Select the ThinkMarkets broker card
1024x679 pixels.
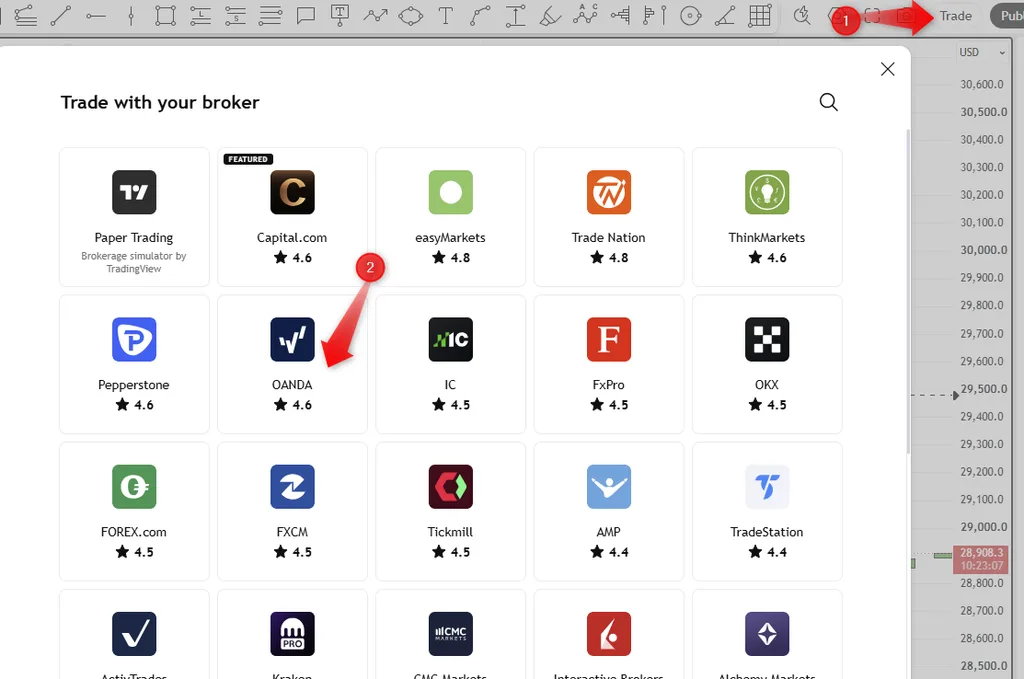(x=767, y=217)
